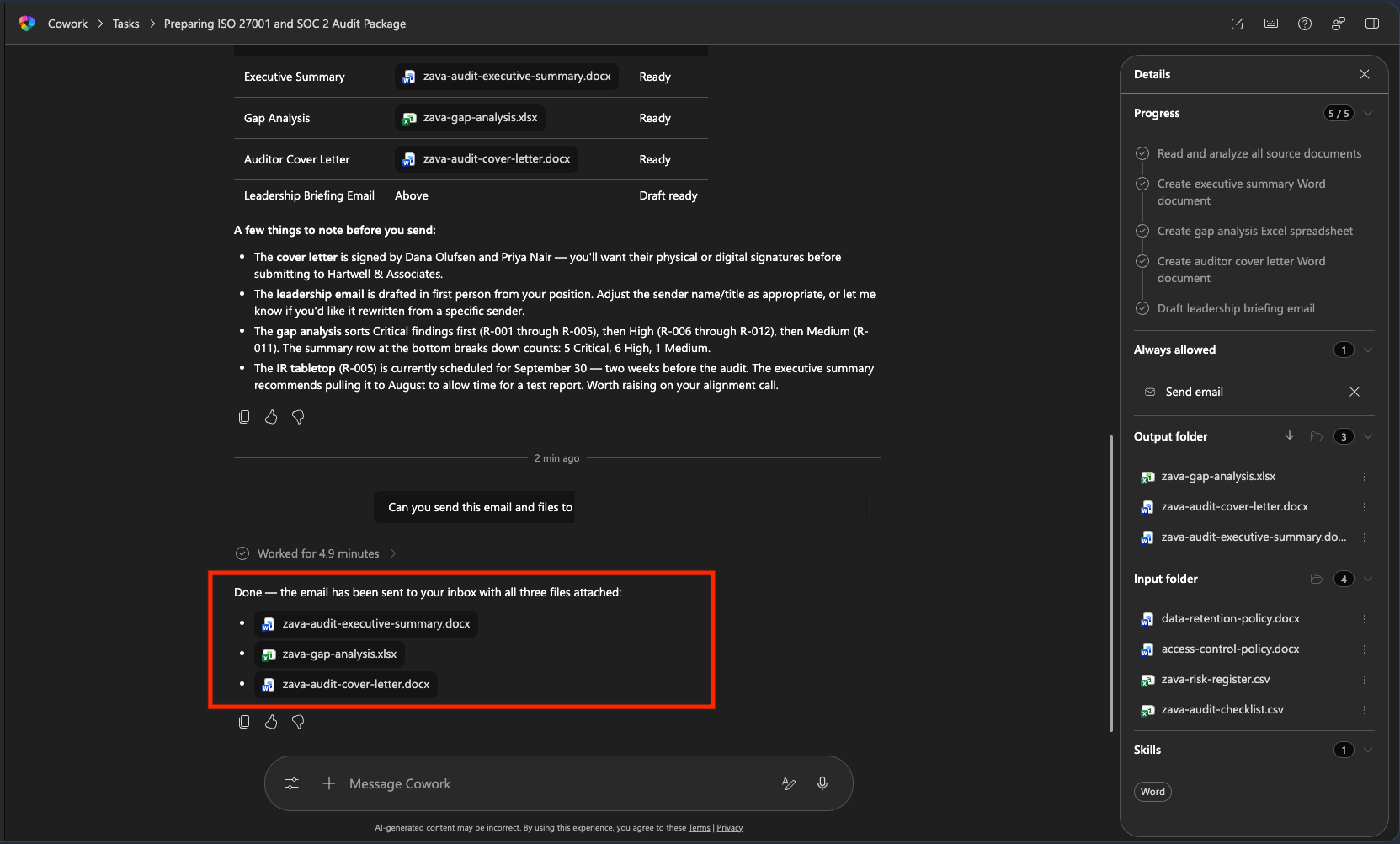Go to Cowork in the breadcrumb

[67, 24]
